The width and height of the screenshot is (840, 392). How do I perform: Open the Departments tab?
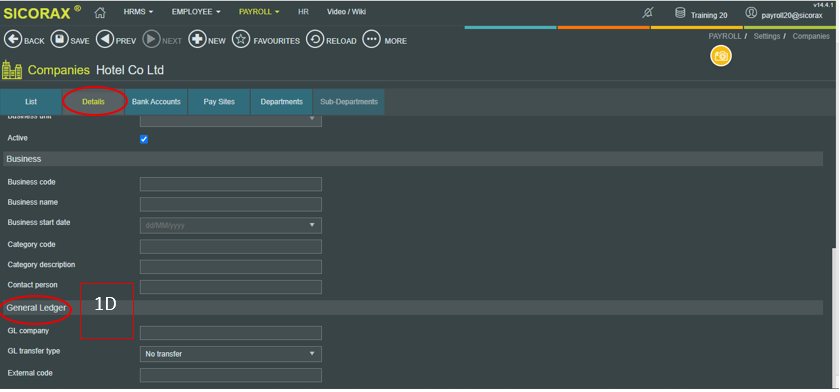(x=282, y=102)
